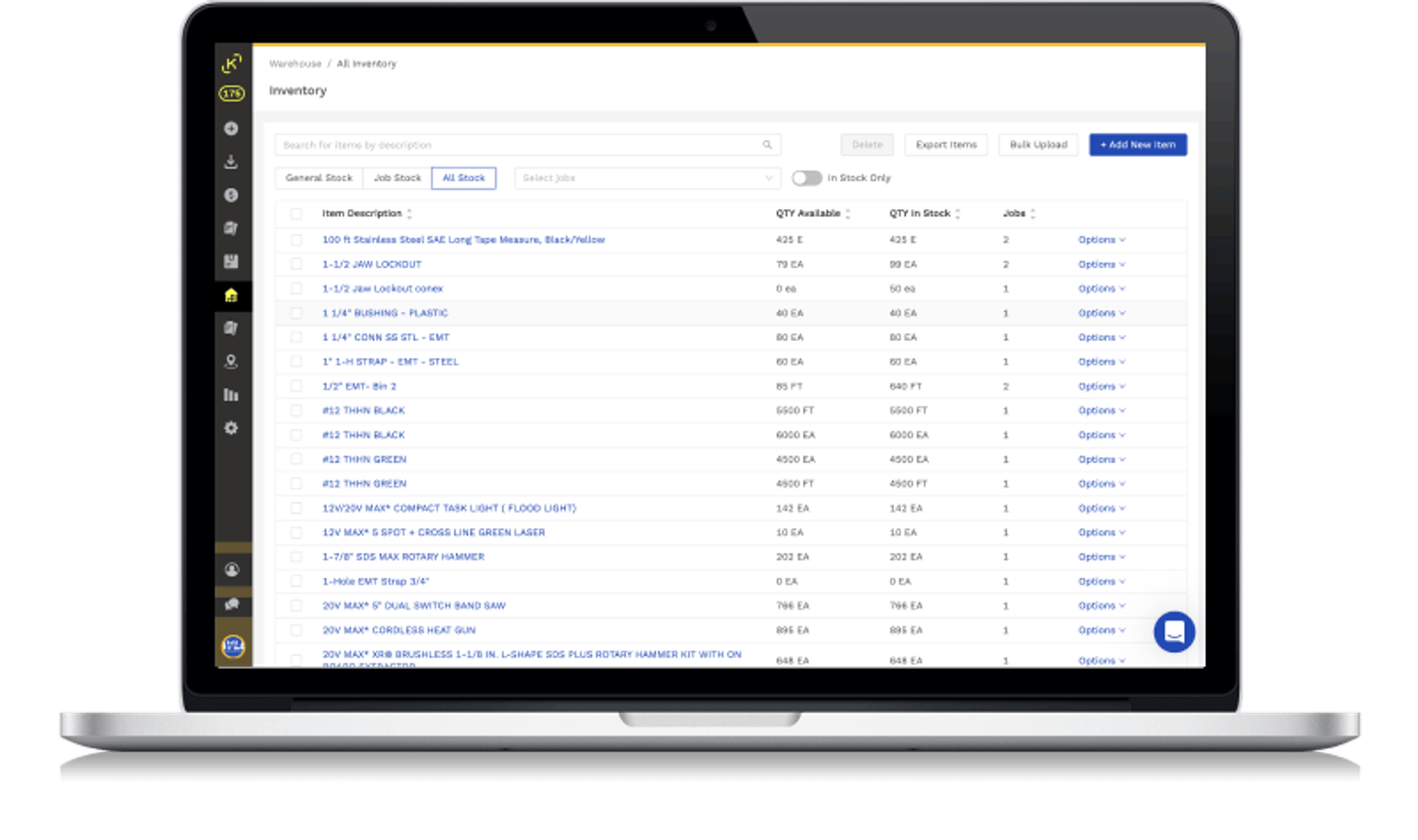Open the settings gear in sidebar
Viewport: 1418px width, 840px height.
coord(231,428)
